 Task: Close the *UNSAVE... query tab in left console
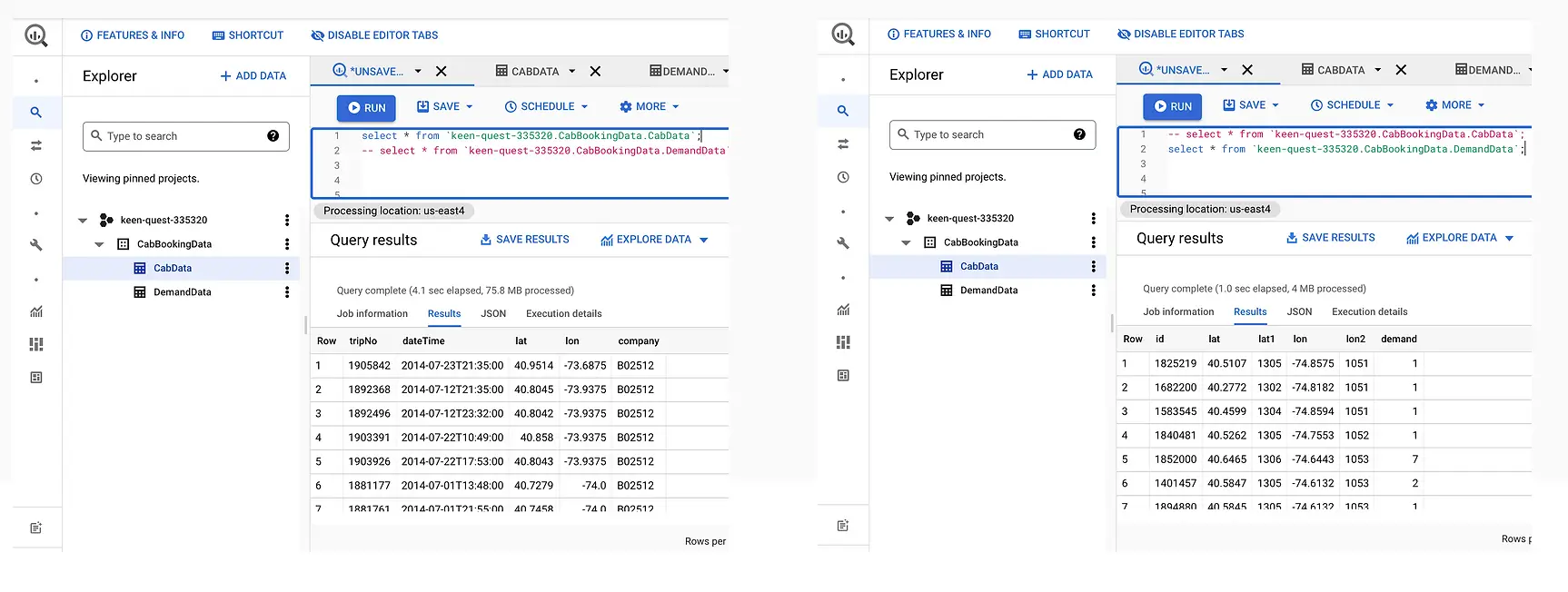pyautogui.click(x=441, y=72)
